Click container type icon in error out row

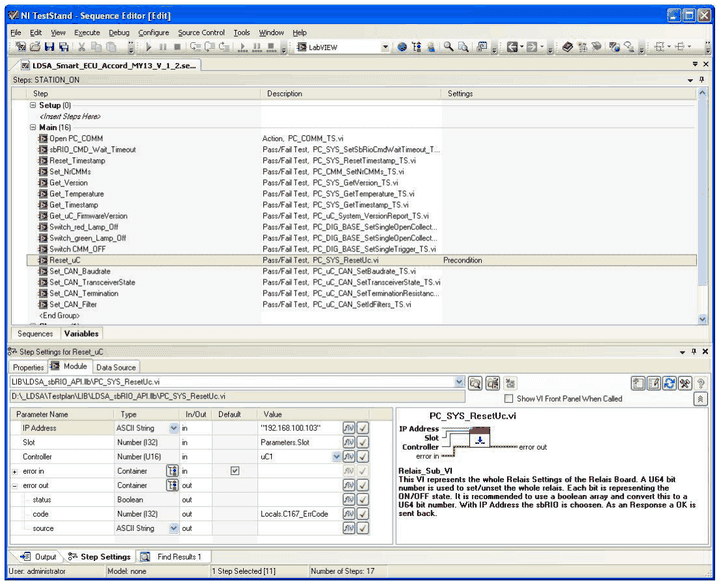click(x=172, y=485)
